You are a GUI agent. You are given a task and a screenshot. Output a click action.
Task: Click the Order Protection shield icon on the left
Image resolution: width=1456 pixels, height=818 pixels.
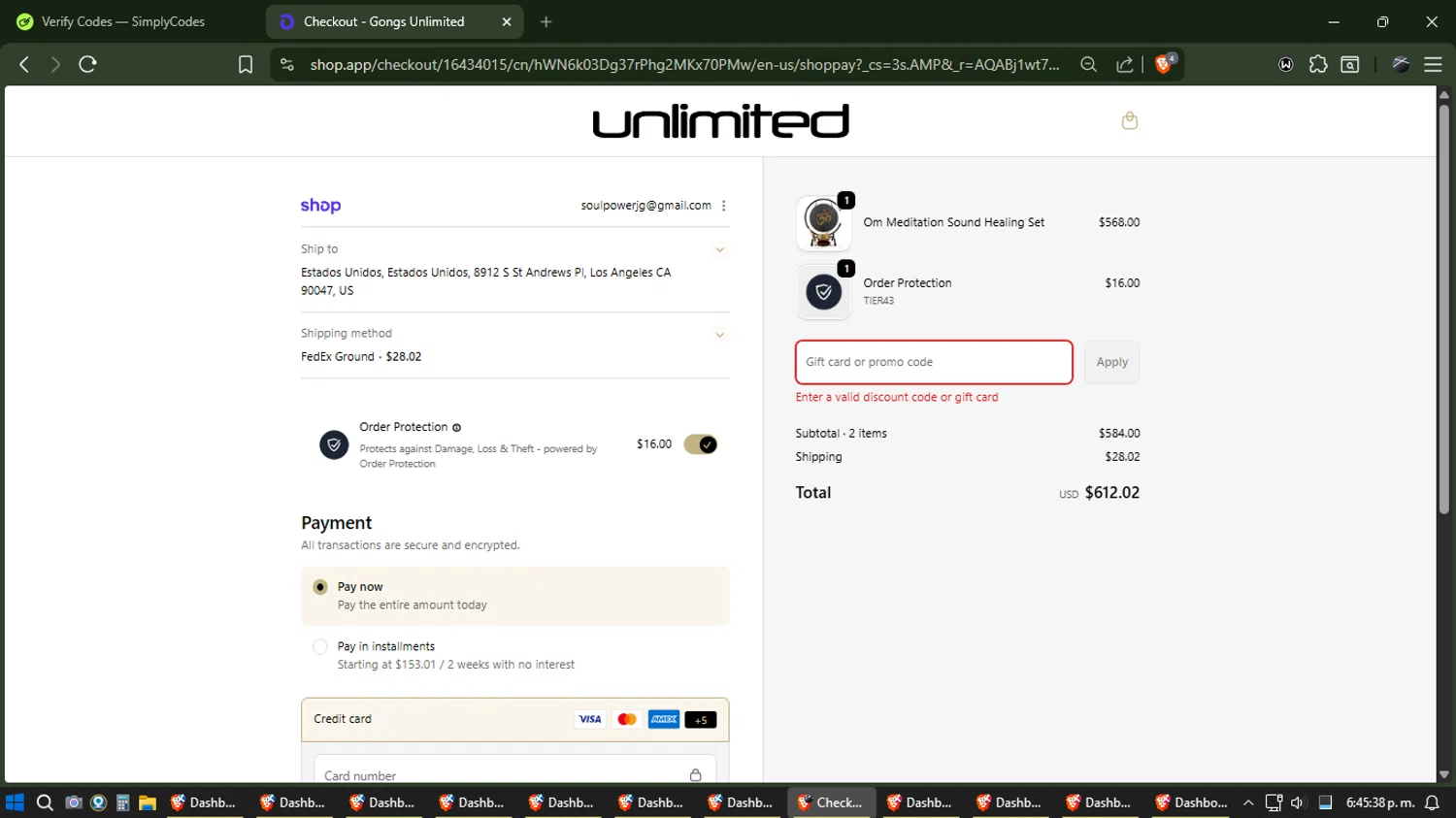pyautogui.click(x=334, y=444)
